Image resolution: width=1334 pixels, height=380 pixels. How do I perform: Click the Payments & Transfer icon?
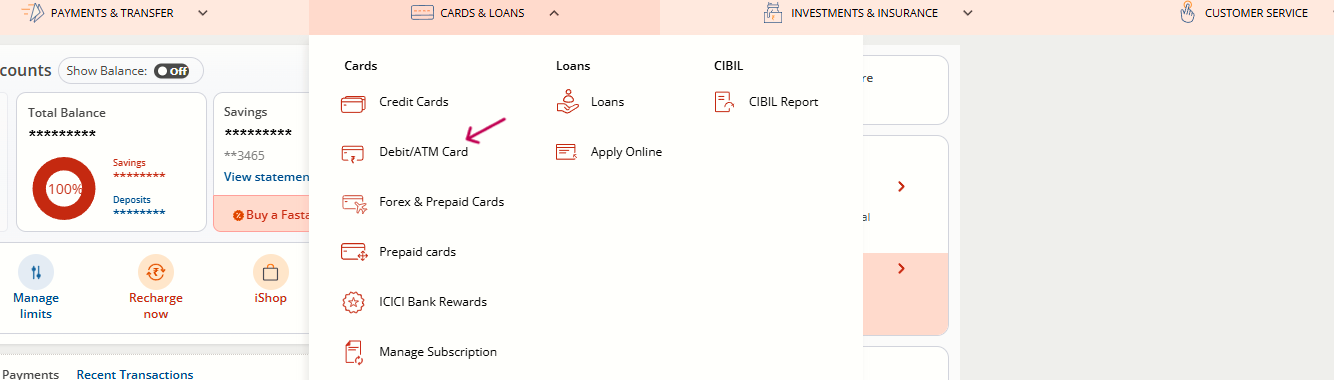point(32,13)
